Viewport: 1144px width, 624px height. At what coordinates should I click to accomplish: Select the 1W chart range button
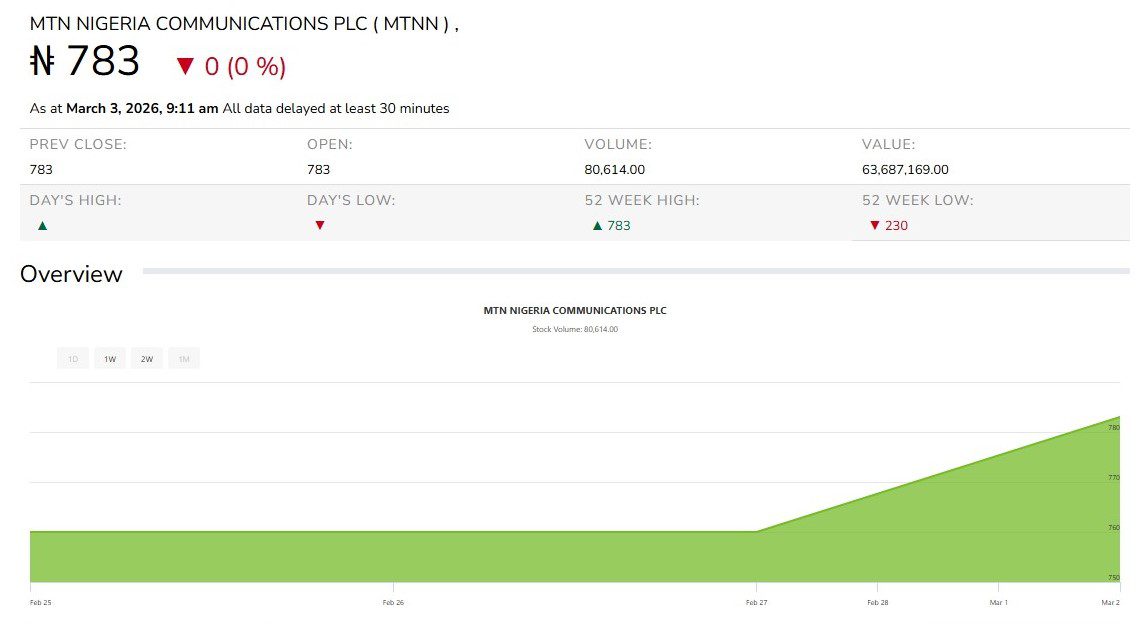(x=110, y=358)
